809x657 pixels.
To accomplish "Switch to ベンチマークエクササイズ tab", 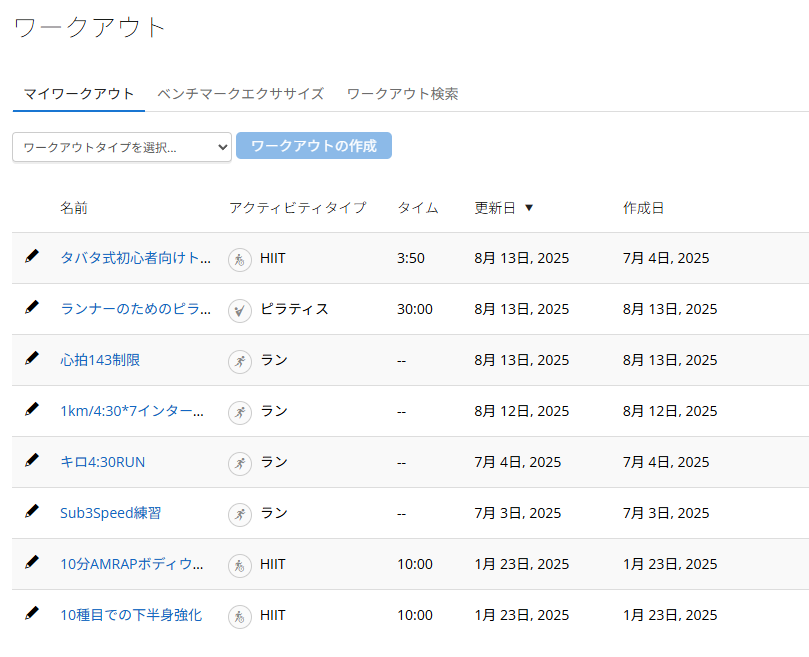I will pos(240,94).
